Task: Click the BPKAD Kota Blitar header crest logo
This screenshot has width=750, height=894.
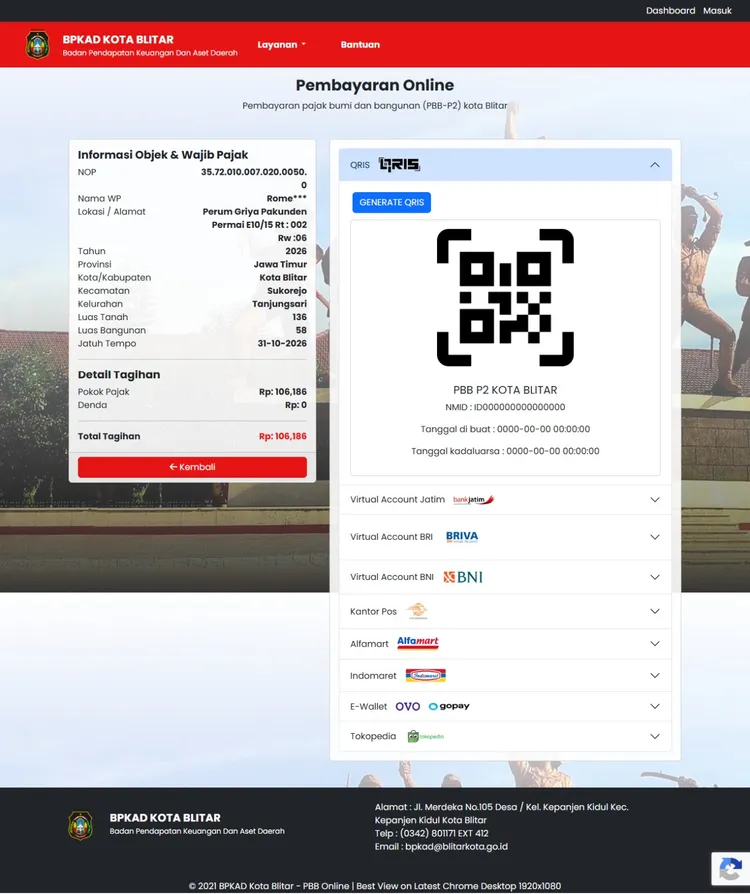Action: [38, 44]
